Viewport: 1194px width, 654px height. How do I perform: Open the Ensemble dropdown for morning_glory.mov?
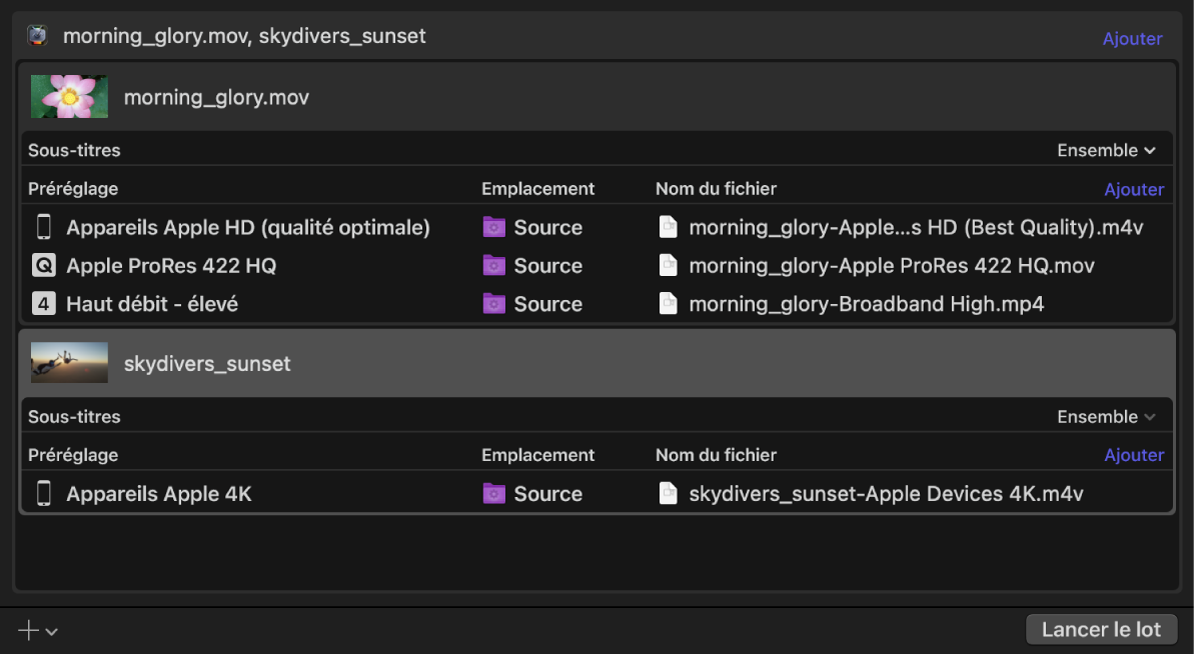(1106, 151)
